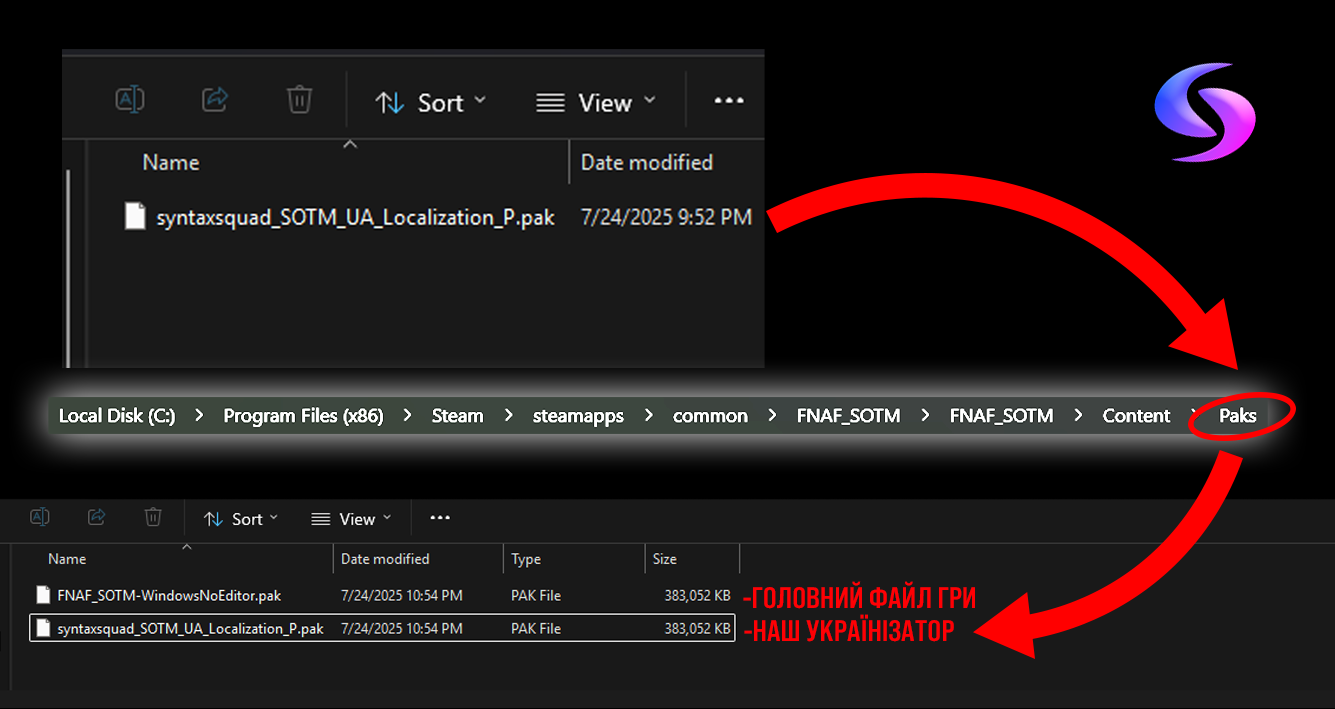Open the See more (...) menu in the upper Explorer window
Viewport: 1335px width, 709px height.
729,101
